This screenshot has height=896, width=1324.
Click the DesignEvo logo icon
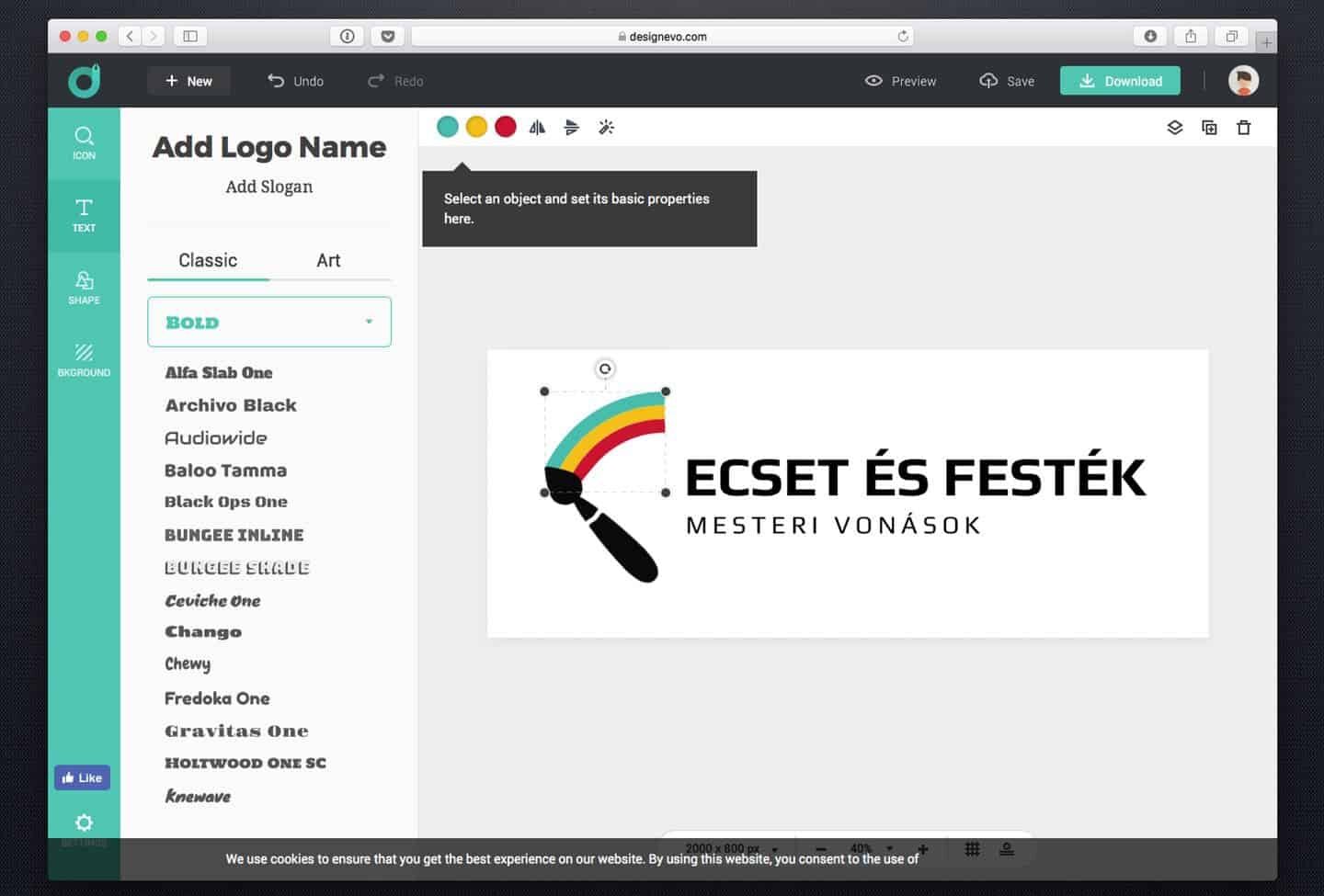click(85, 81)
